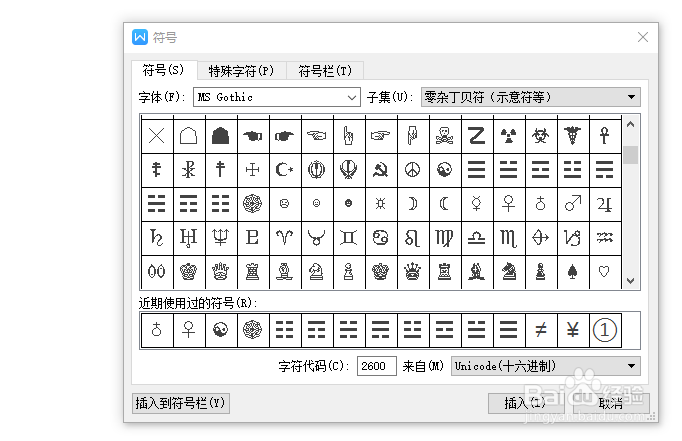The image size is (682, 441).
Task: Close the 符号 dialog window
Action: tap(643, 37)
